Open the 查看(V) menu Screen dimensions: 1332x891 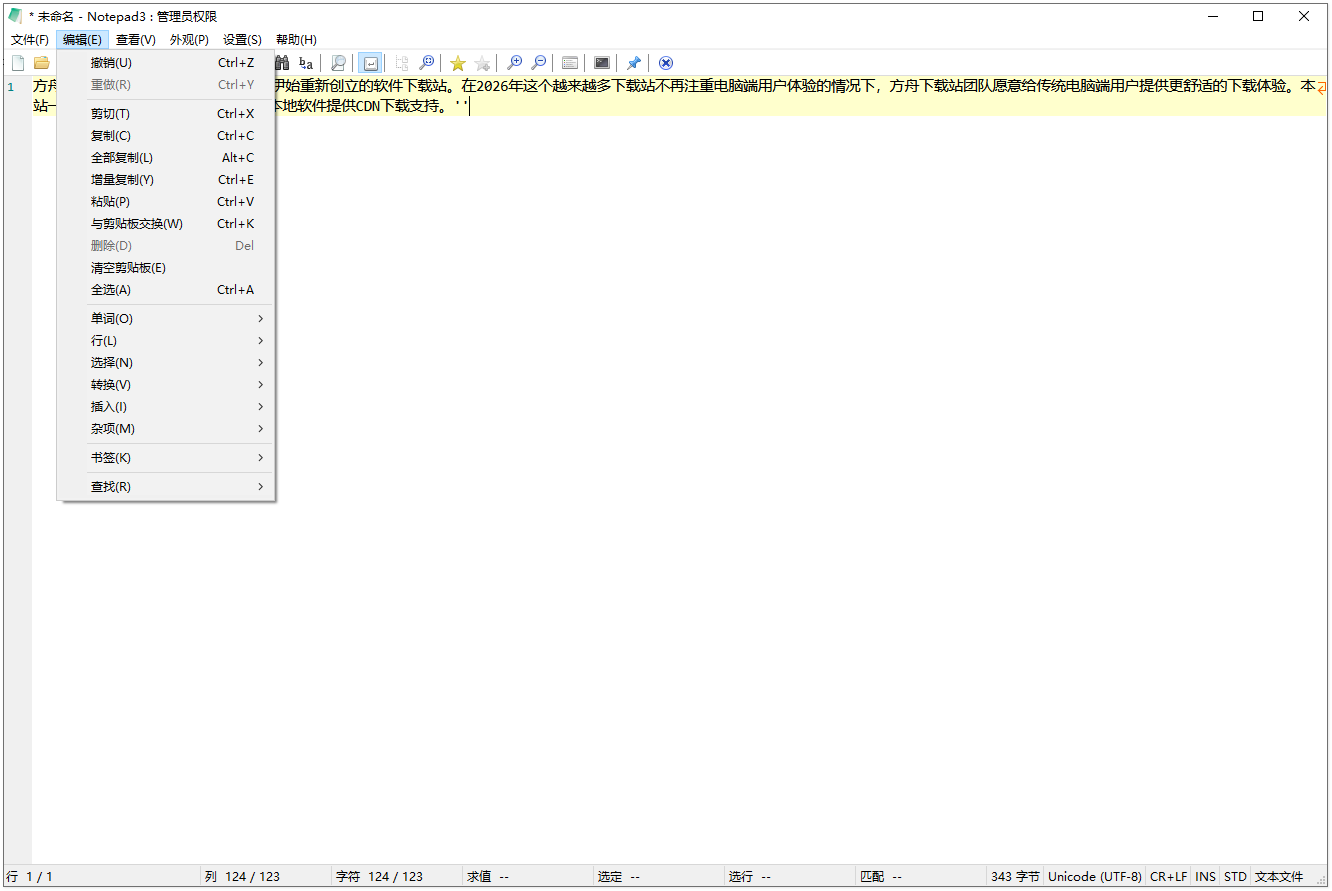pyautogui.click(x=134, y=39)
